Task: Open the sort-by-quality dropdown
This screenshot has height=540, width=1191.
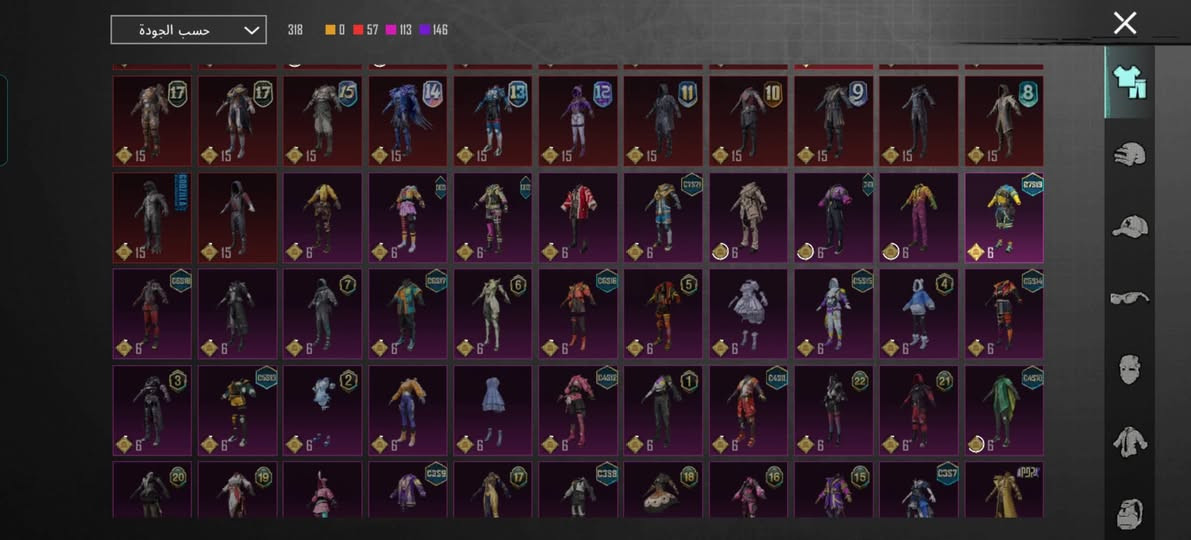Action: 188,30
